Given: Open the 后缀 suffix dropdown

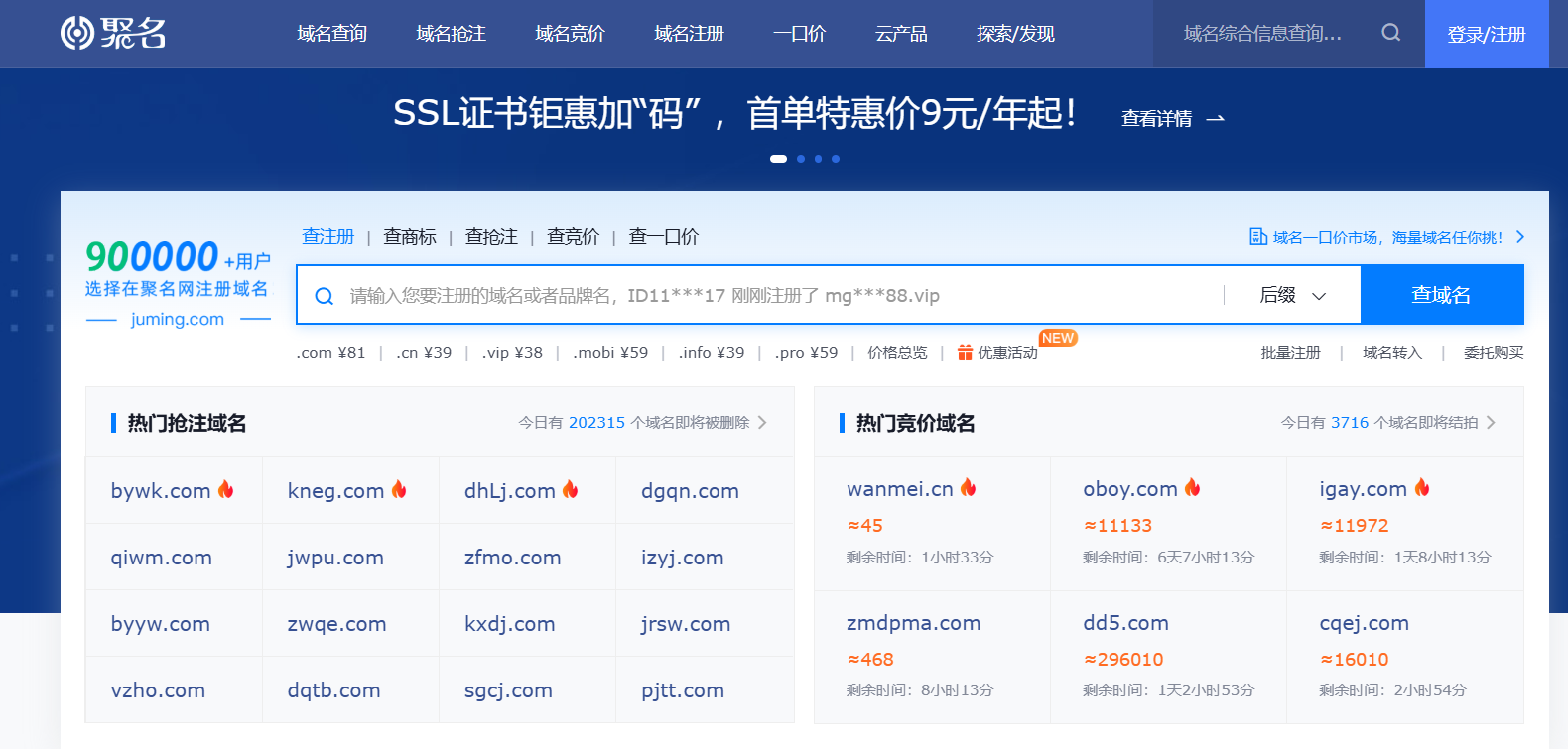Looking at the screenshot, I should 1293,295.
